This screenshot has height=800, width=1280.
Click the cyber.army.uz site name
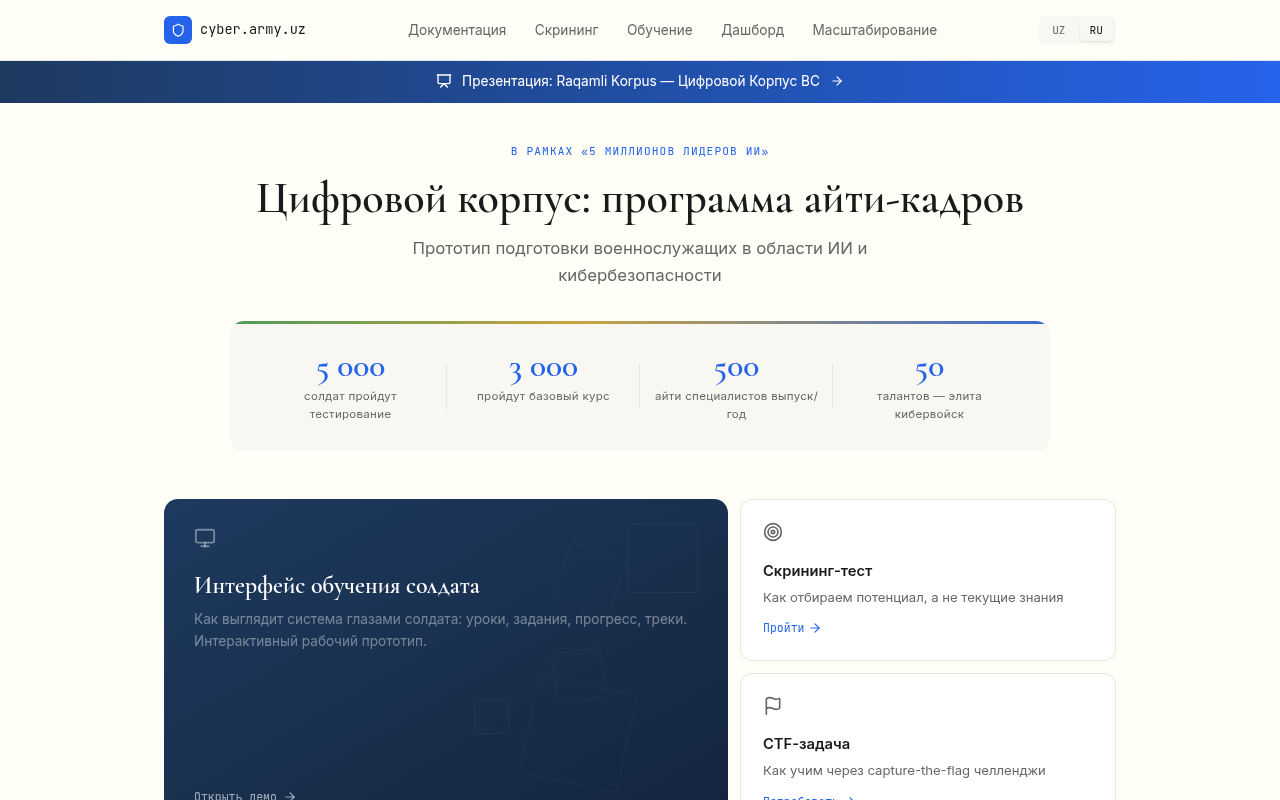coord(253,30)
